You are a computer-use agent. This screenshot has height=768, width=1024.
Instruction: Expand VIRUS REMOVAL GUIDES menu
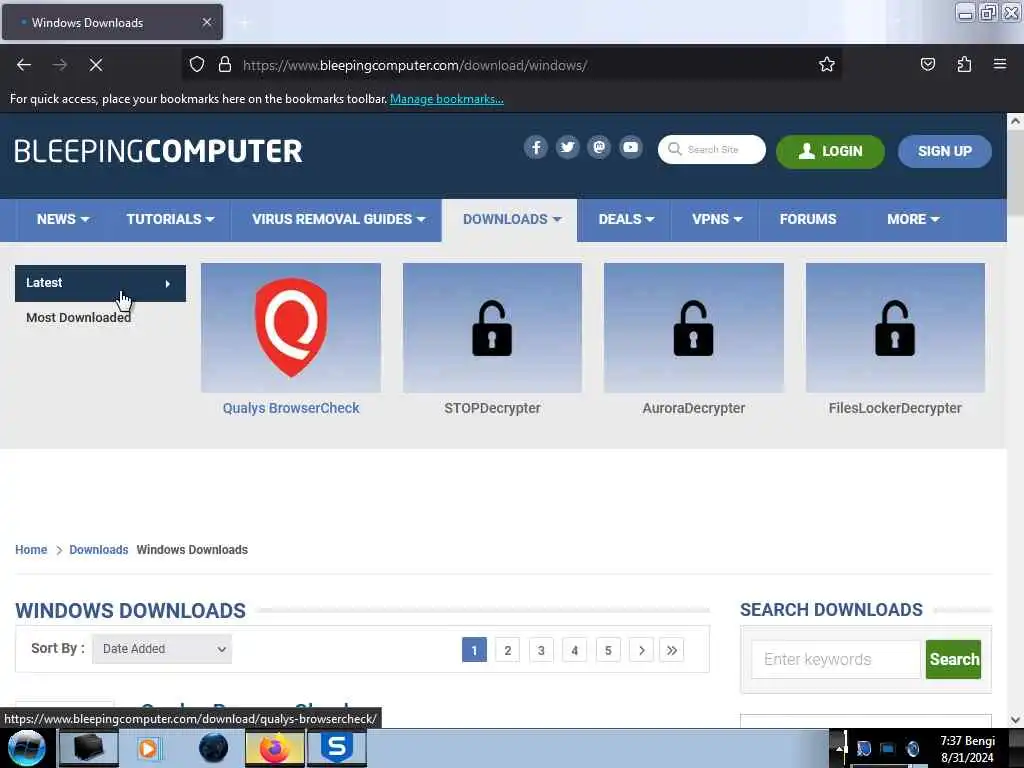(x=338, y=219)
